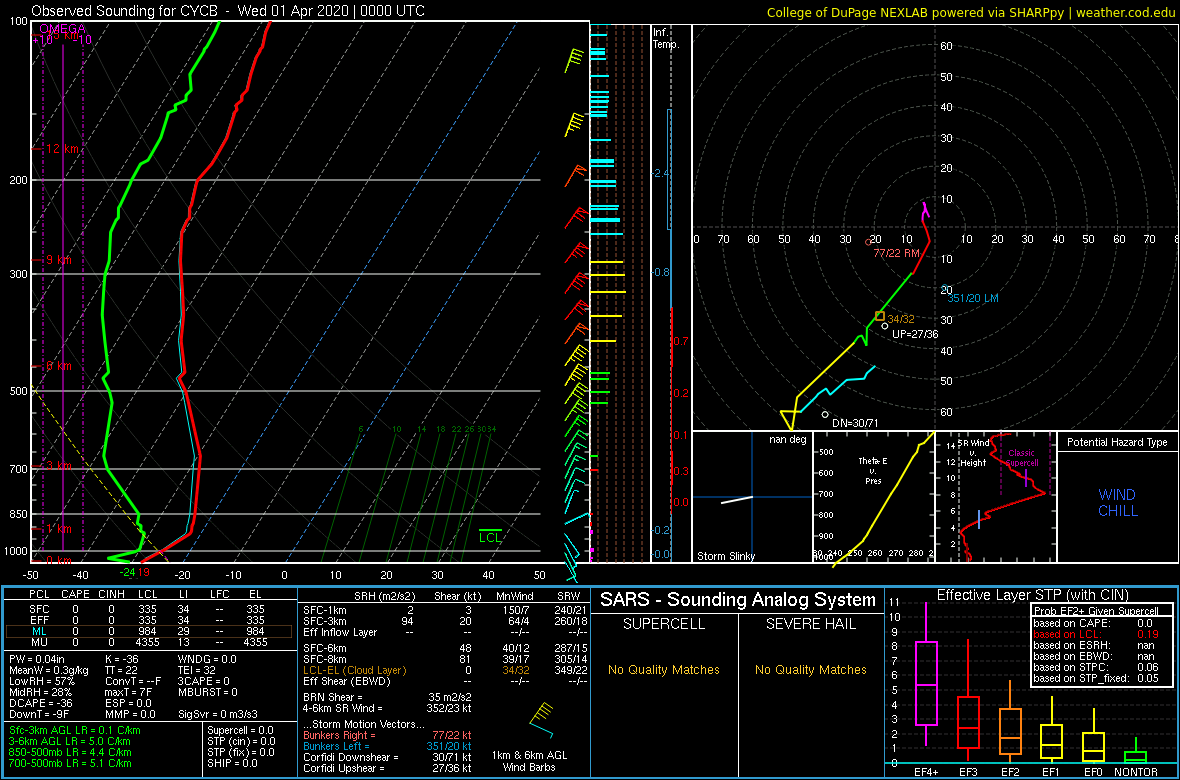This screenshot has height=780, width=1180.
Task: Click the orange 34/32 square on hodograph
Action: 879,316
